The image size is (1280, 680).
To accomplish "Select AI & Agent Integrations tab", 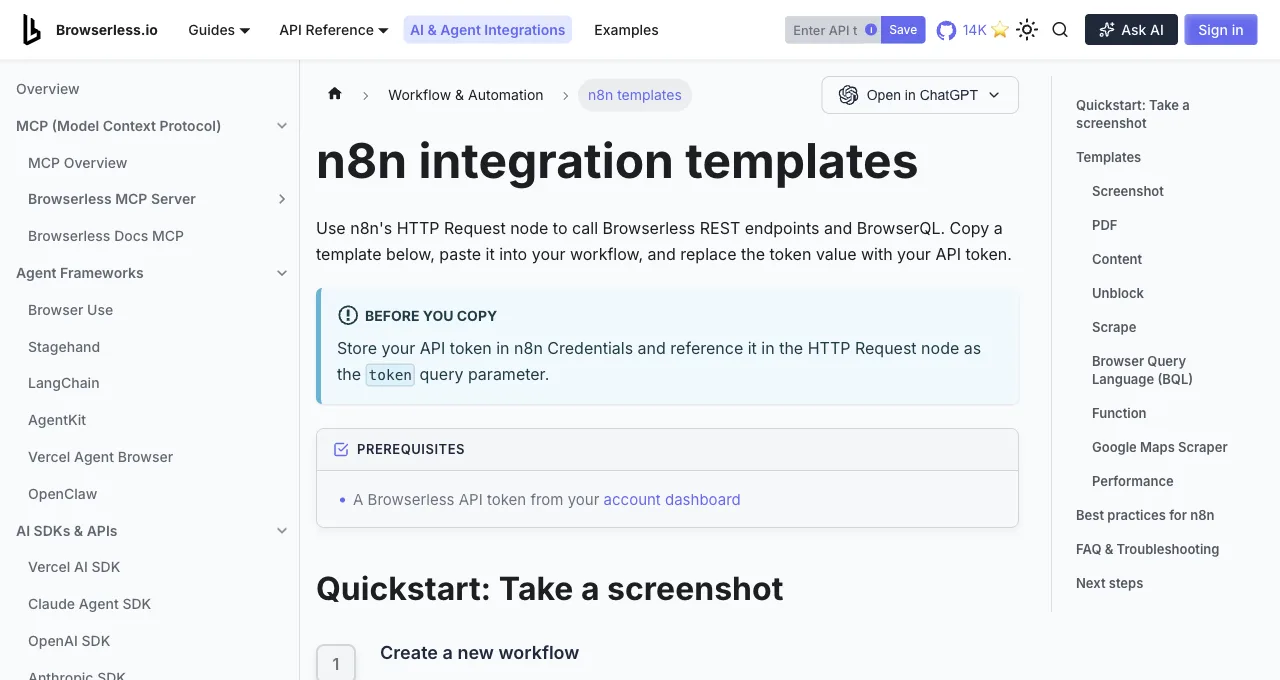I will point(488,30).
